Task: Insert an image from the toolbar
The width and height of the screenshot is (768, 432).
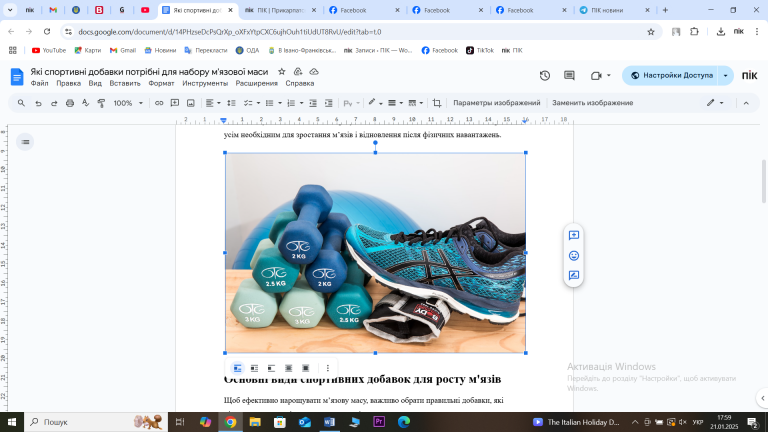Action: click(x=191, y=103)
